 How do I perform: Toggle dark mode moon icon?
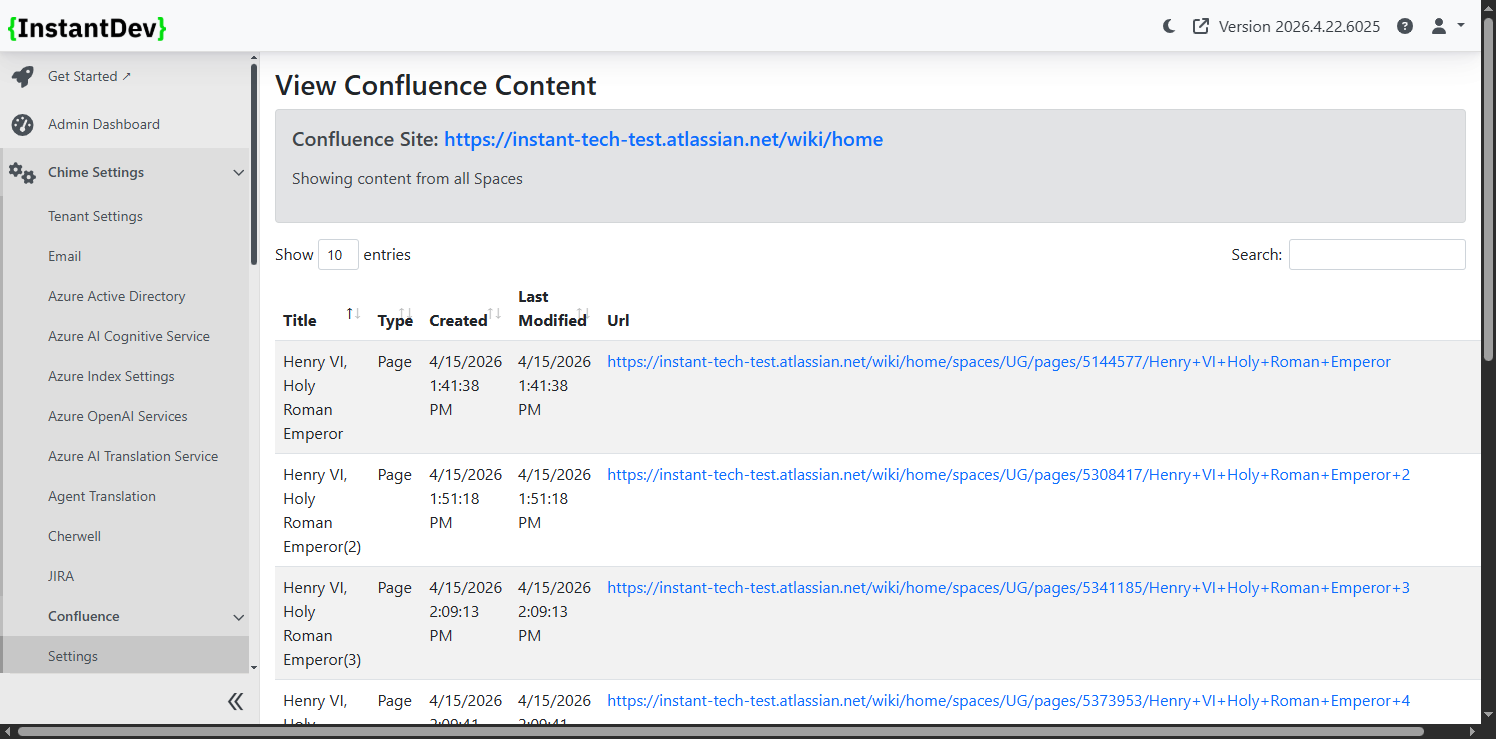(x=1169, y=27)
